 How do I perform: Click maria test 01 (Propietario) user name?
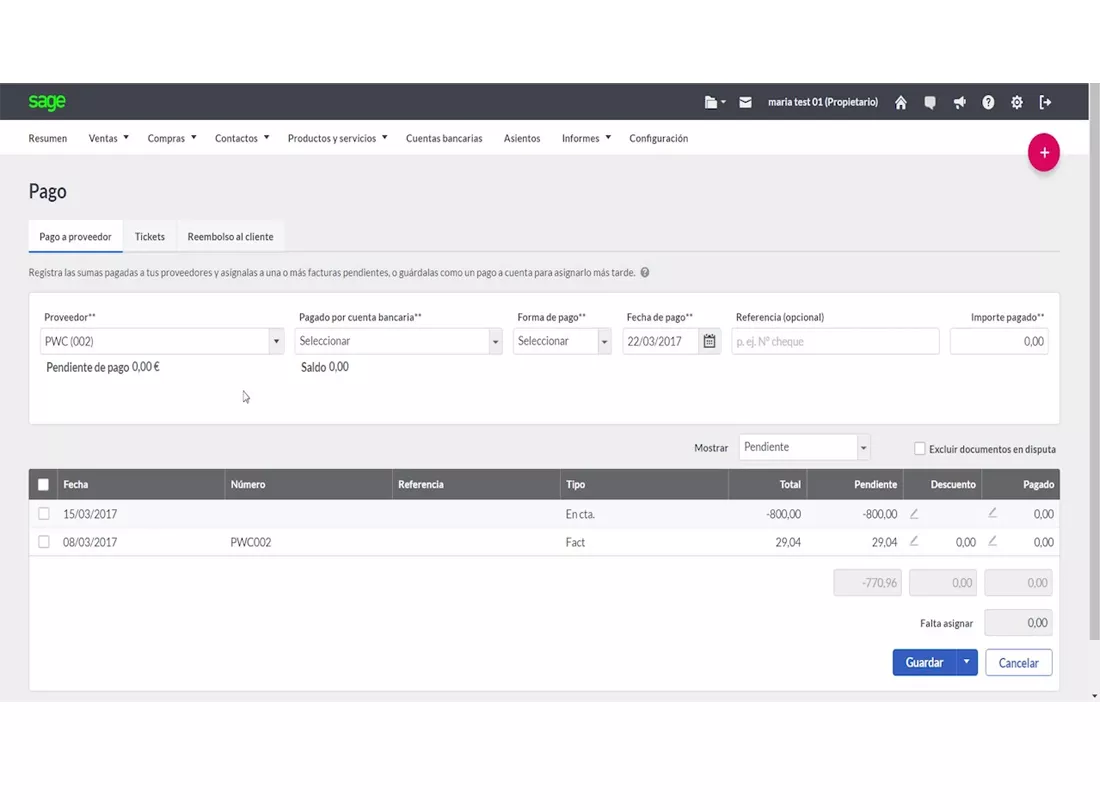point(823,102)
